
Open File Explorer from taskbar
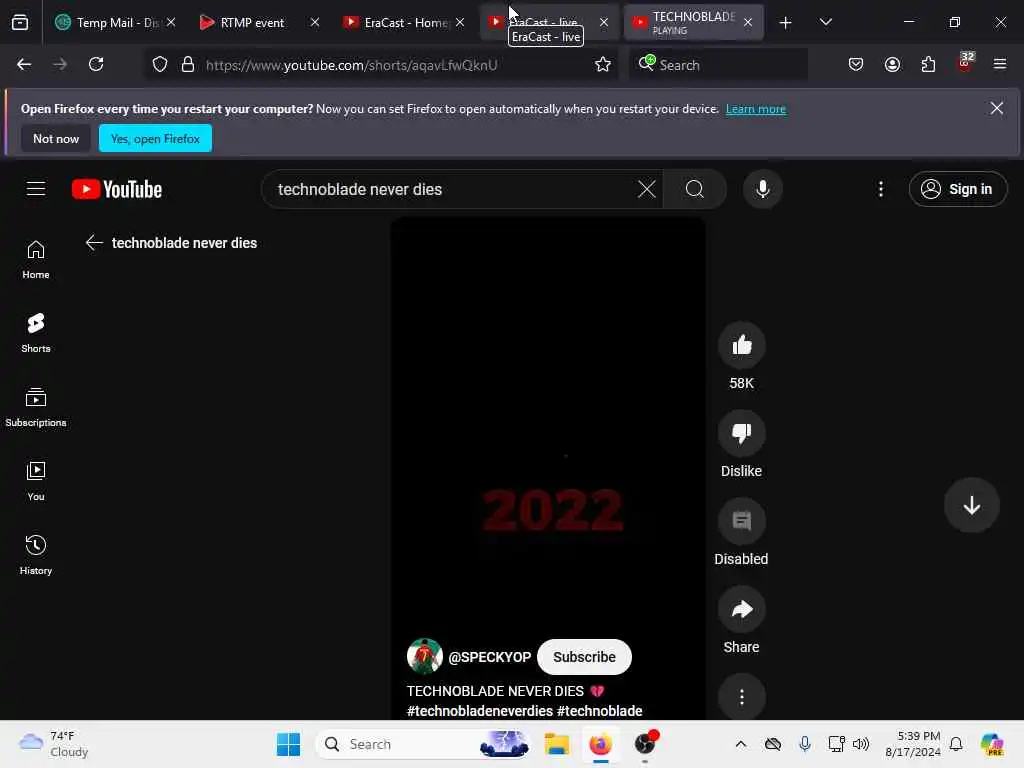(x=556, y=744)
